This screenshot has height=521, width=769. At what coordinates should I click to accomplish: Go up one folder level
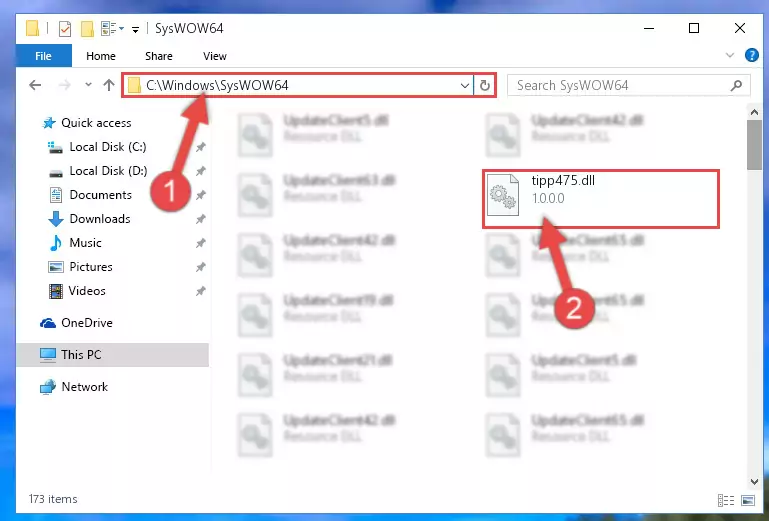point(109,85)
